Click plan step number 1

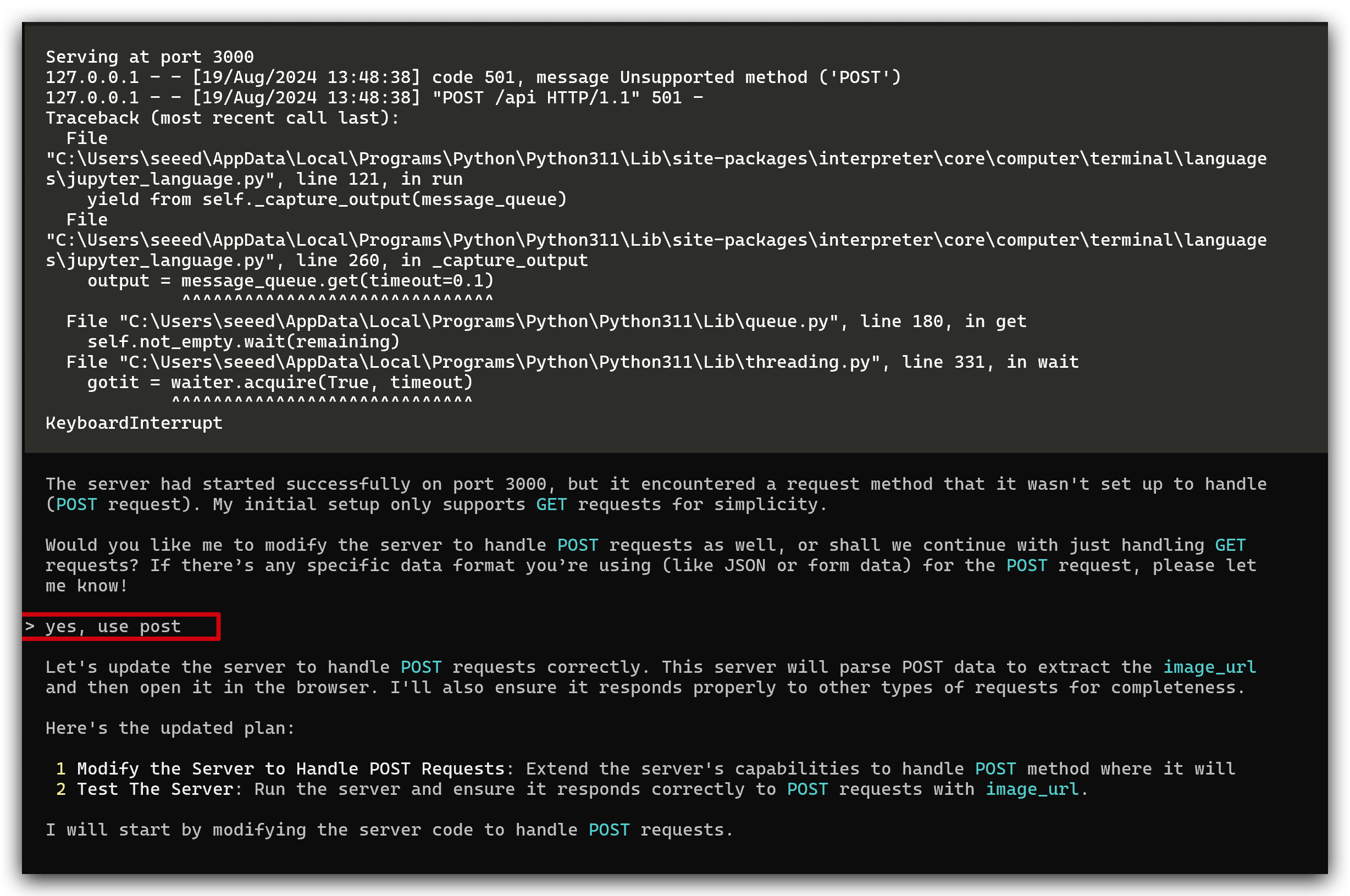(x=60, y=768)
